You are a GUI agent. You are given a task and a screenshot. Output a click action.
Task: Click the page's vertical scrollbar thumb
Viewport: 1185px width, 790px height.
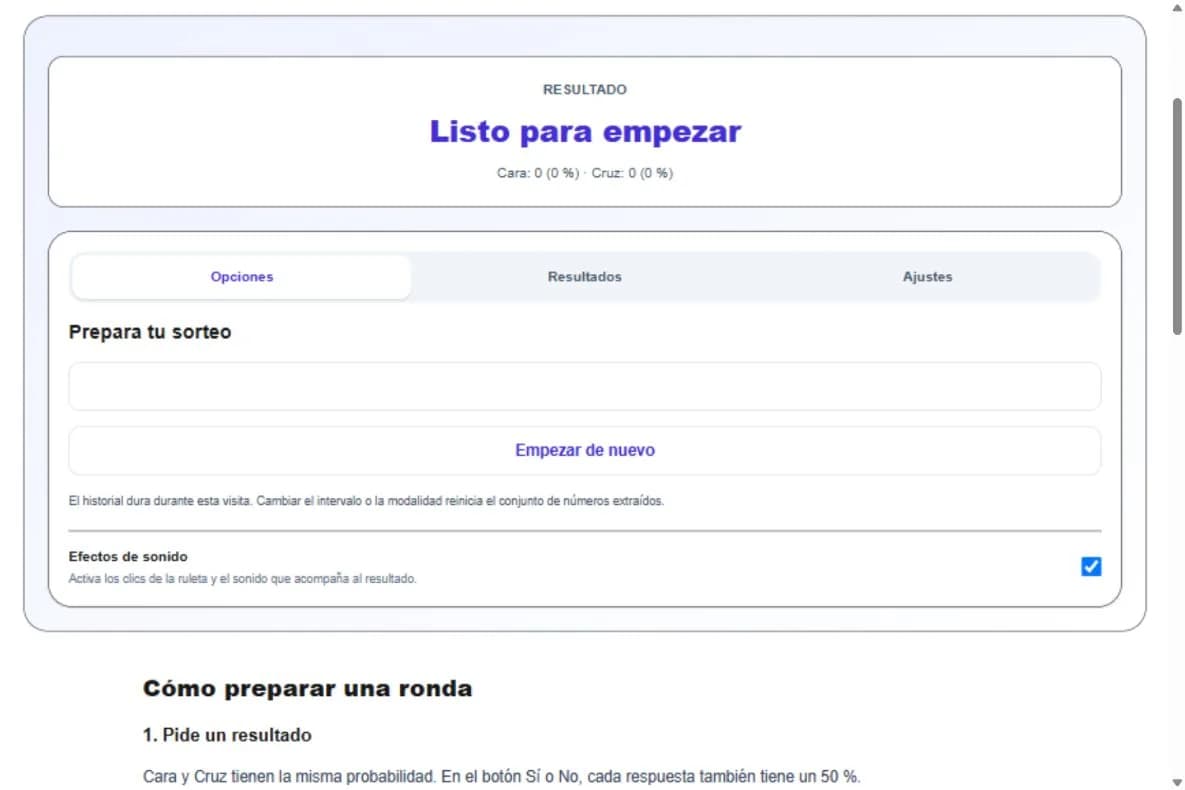(1177, 215)
